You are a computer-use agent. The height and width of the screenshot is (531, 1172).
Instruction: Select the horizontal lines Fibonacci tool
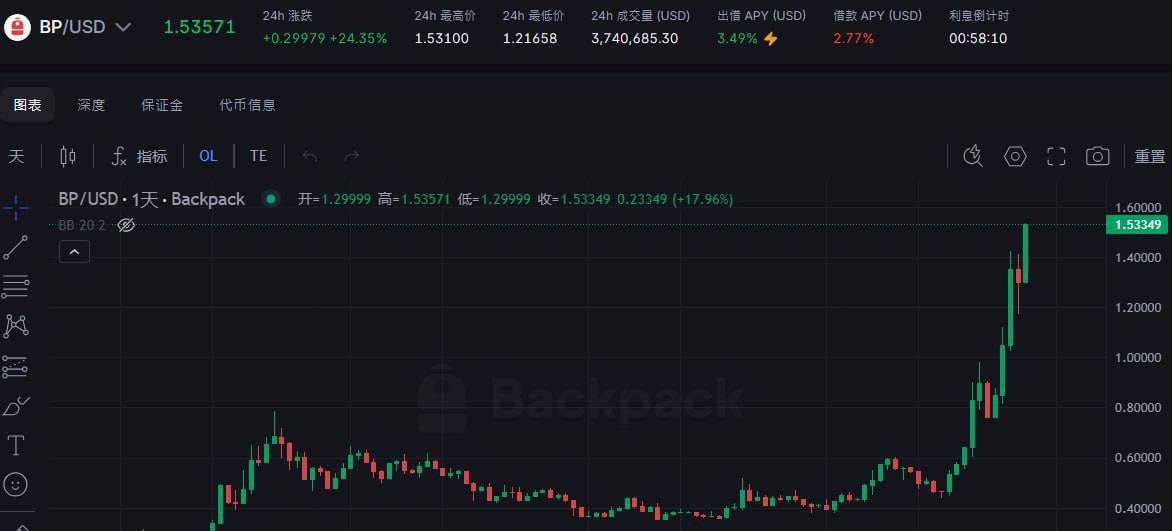point(16,286)
